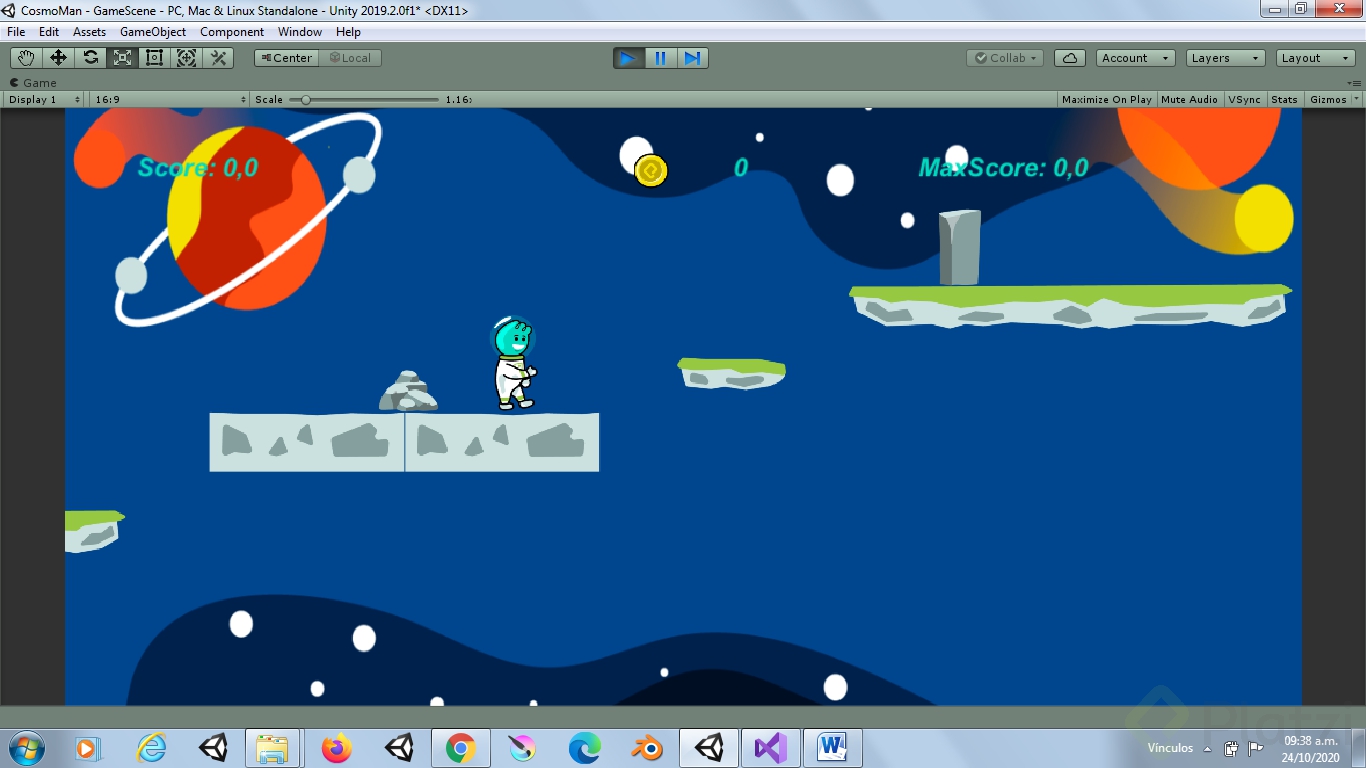1366x768 pixels.
Task: Toggle the Local rotation handle button
Action: pos(350,58)
